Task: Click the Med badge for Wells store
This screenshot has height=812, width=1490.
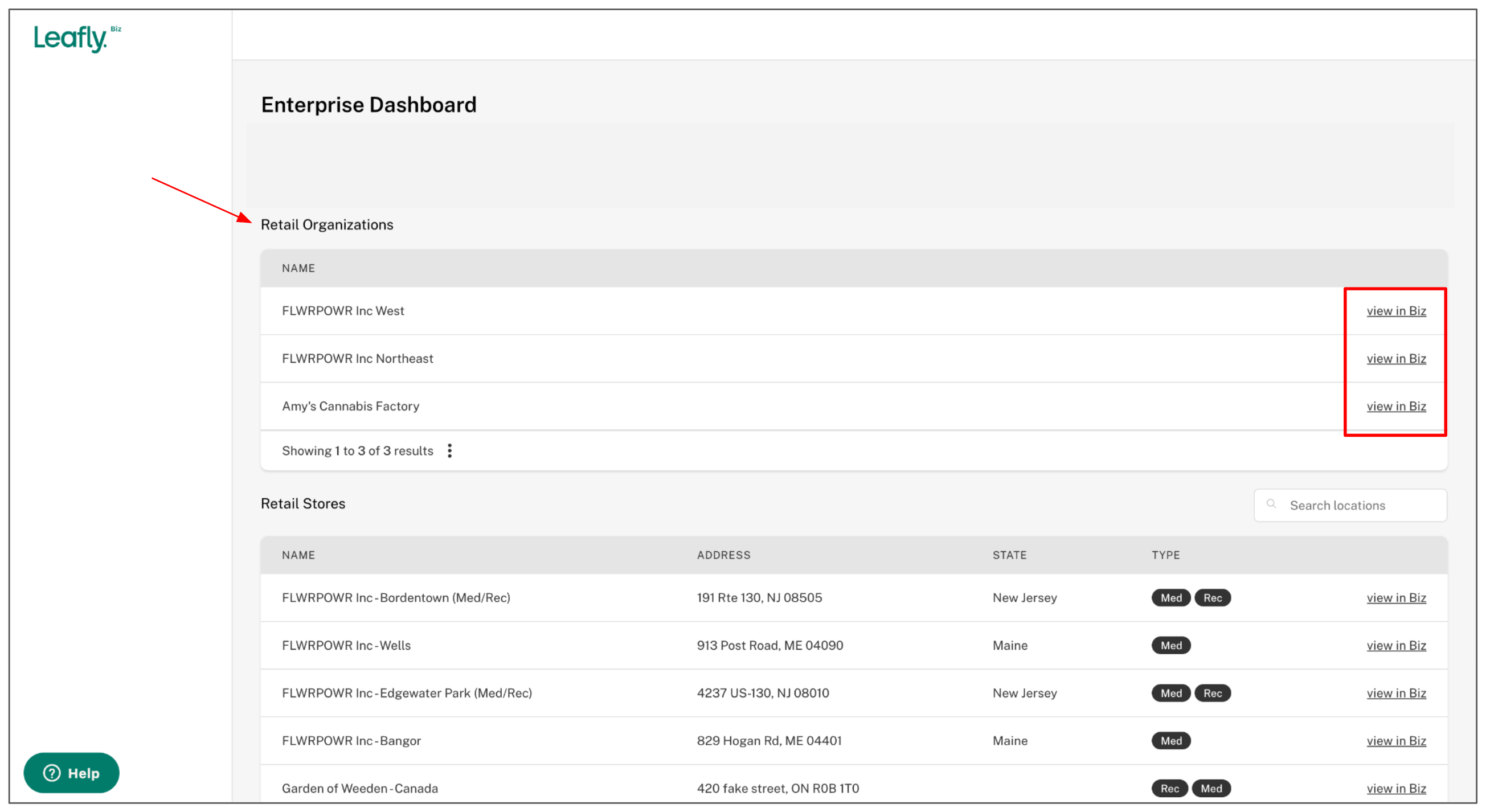Action: point(1170,645)
